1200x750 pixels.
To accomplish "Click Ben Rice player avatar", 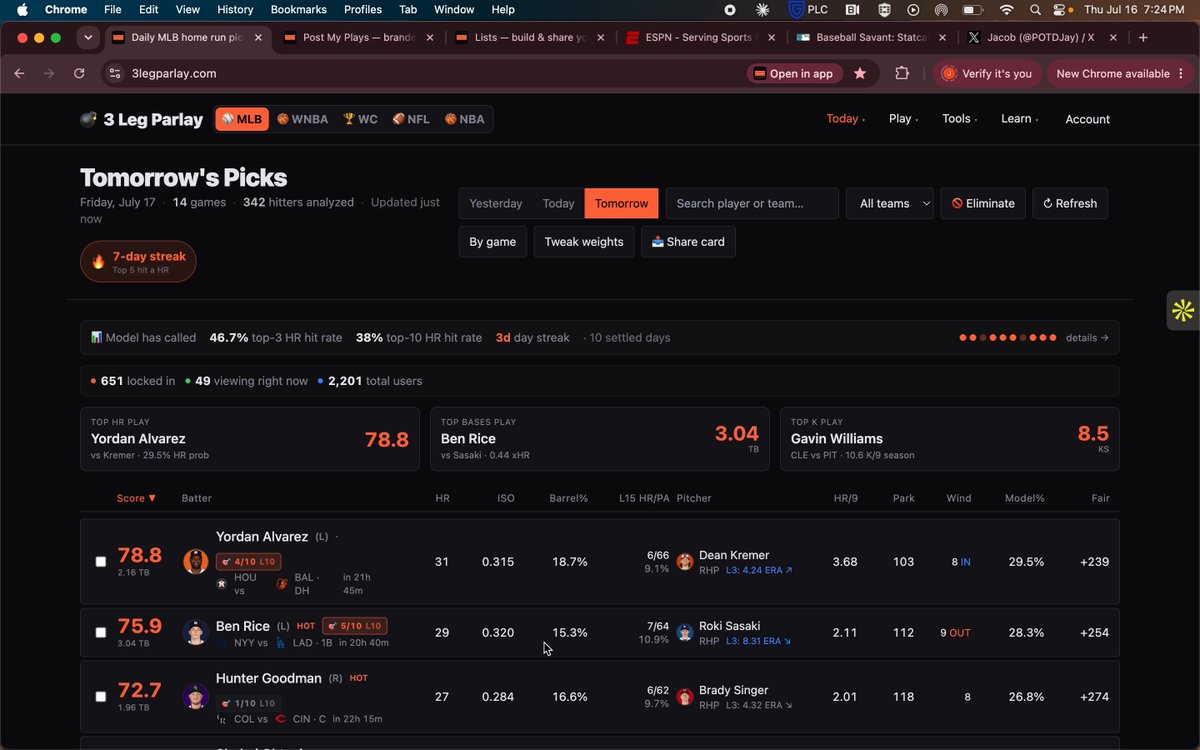I will click(196, 632).
